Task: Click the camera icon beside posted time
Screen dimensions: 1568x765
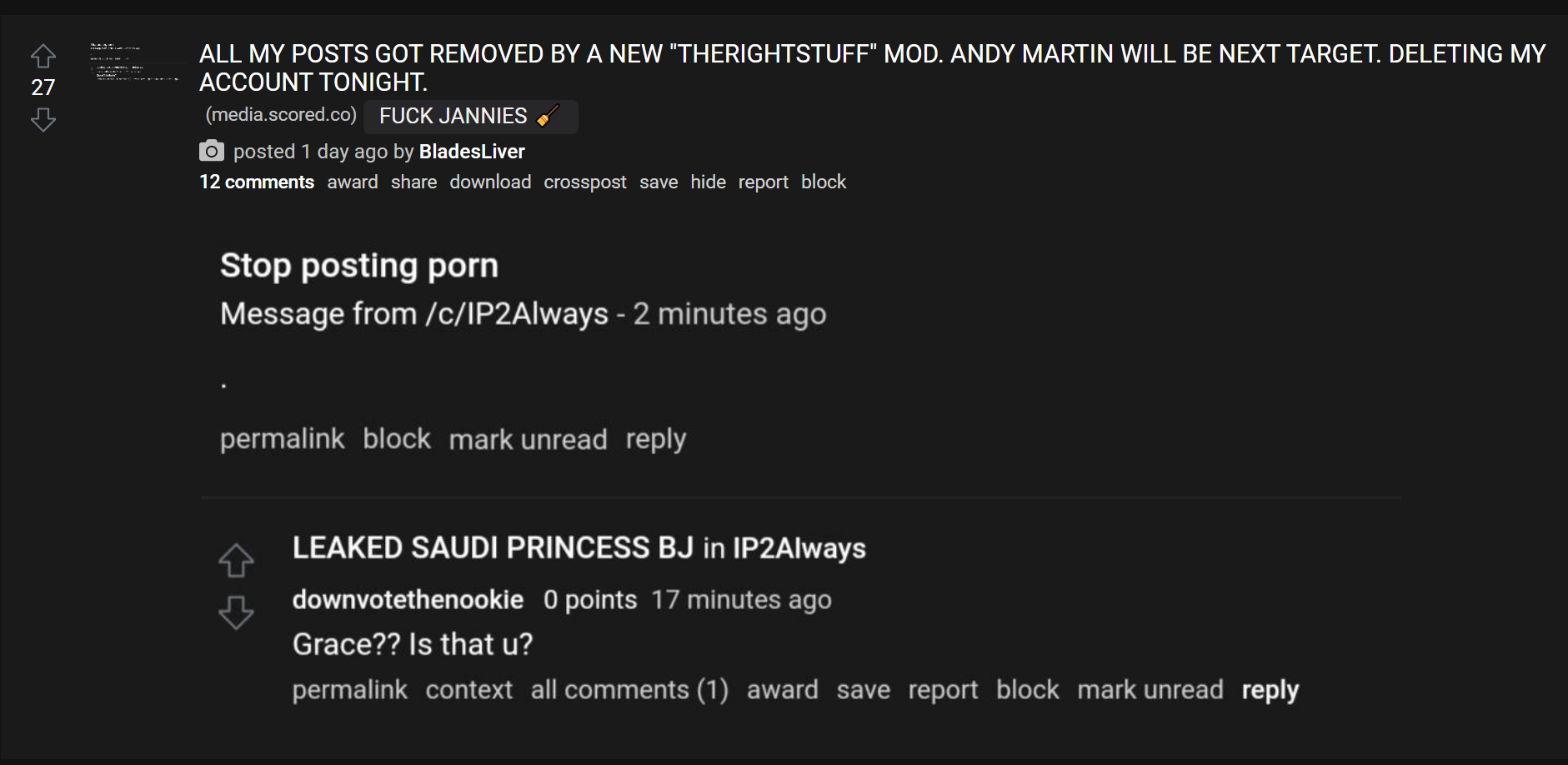Action: [x=212, y=151]
